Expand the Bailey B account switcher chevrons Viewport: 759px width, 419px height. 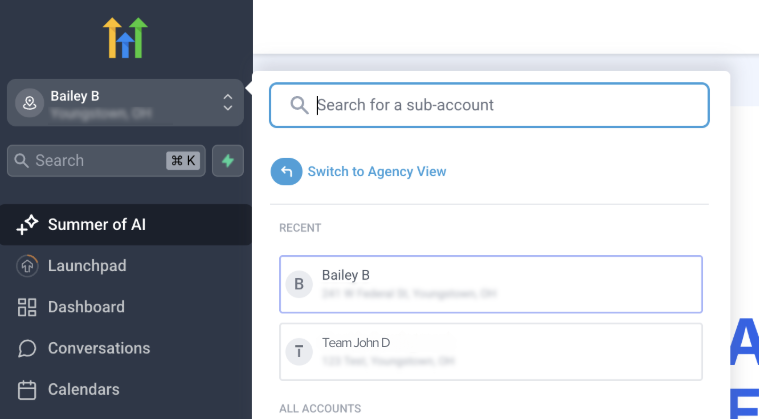228,103
